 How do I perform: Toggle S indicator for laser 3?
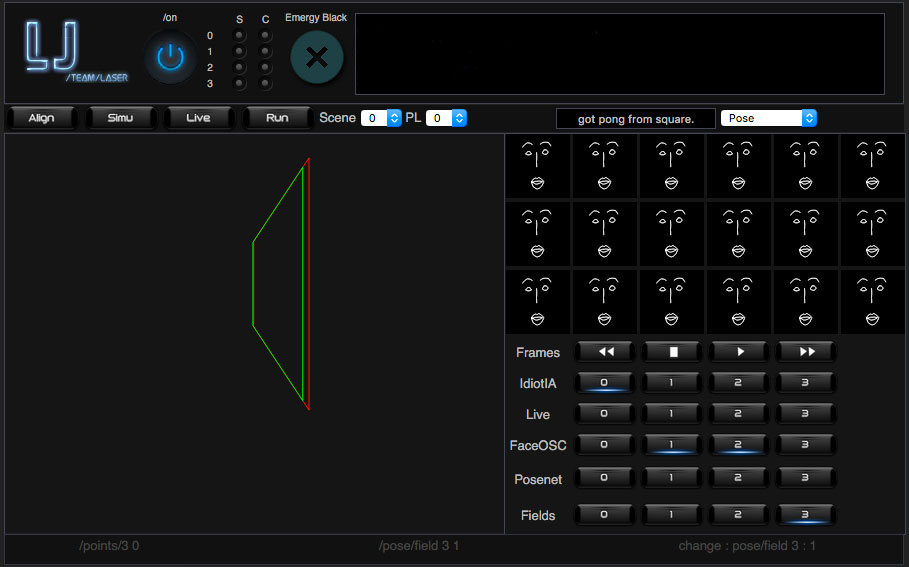[239, 83]
